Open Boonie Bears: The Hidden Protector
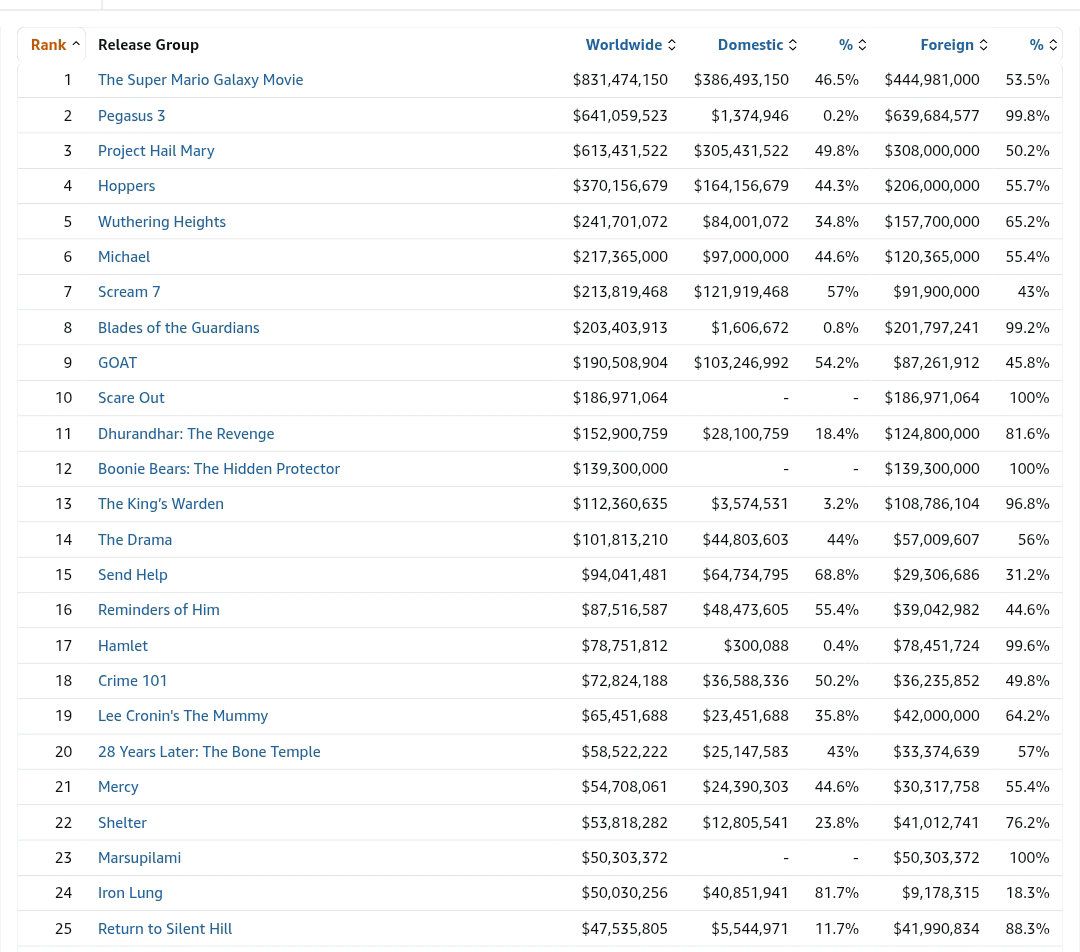 218,468
